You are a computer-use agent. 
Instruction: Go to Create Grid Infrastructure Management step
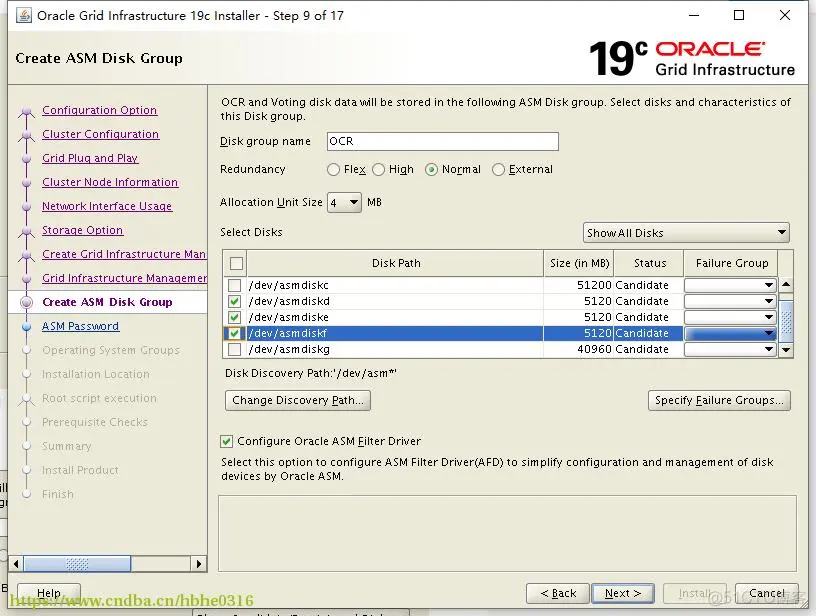tap(124, 254)
